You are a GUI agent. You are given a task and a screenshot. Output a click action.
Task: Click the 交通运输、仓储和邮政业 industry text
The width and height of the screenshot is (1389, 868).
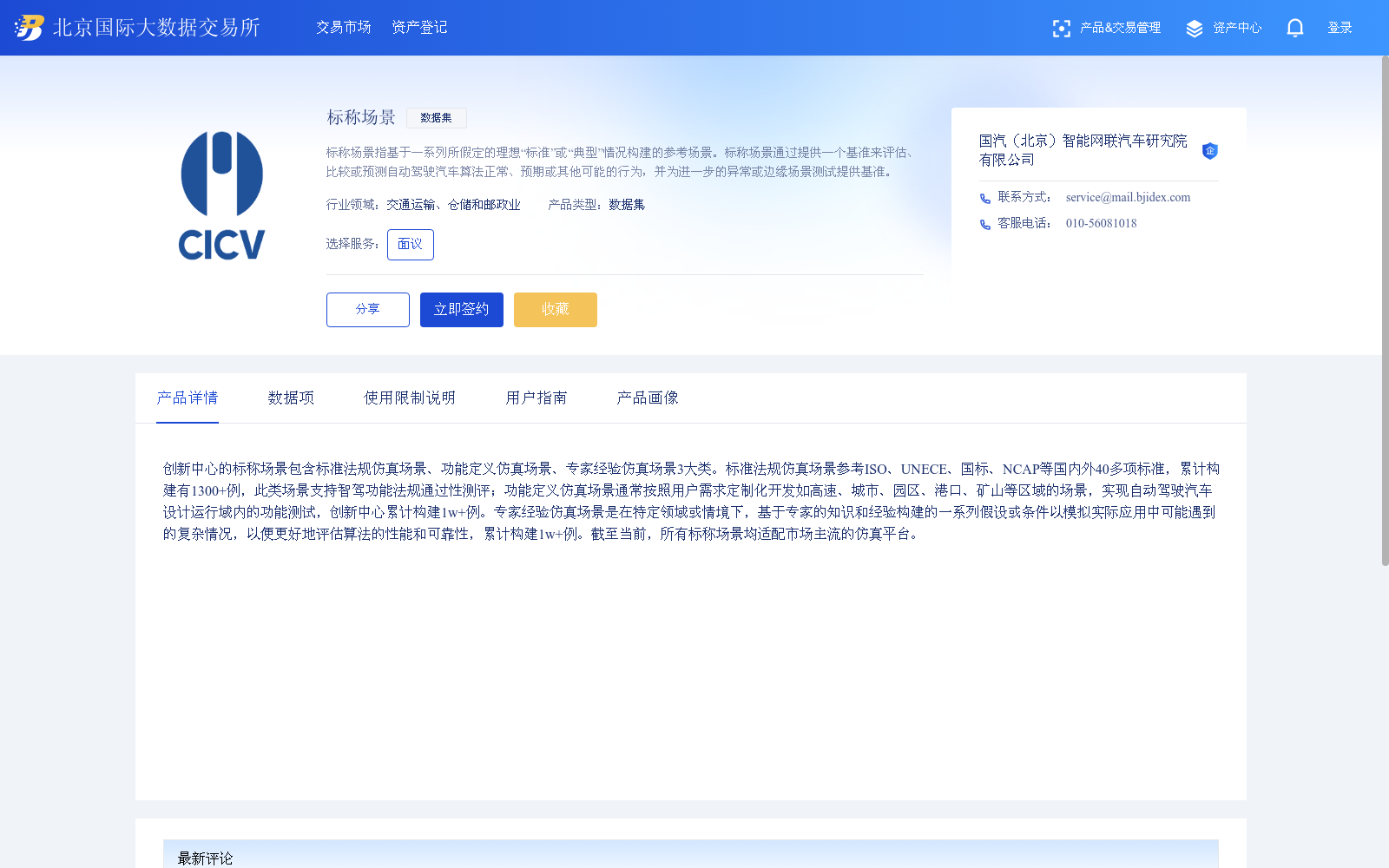[x=453, y=205]
